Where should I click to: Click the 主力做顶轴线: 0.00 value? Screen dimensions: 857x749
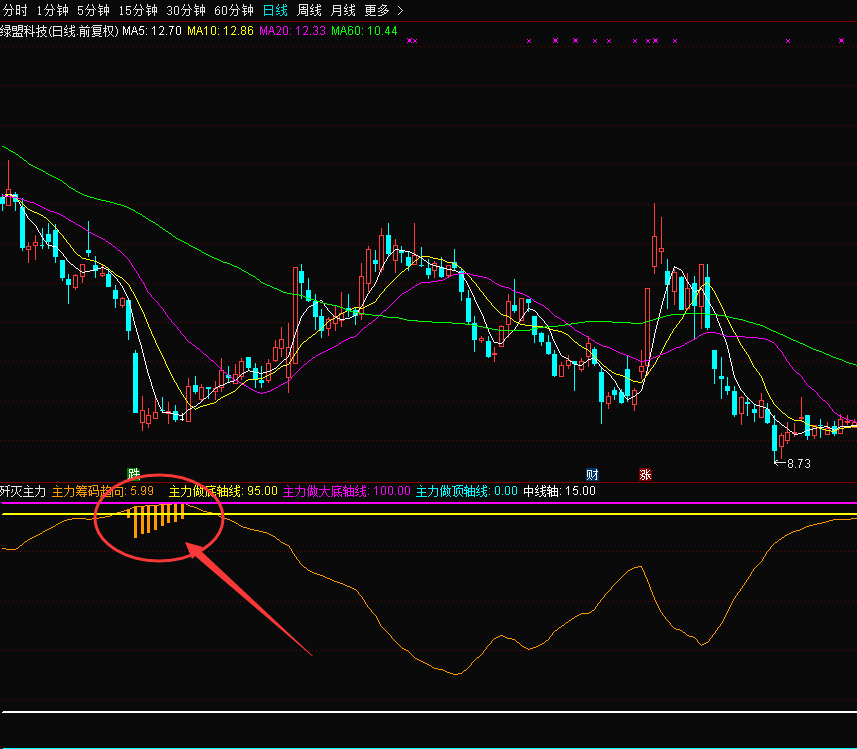[467, 491]
